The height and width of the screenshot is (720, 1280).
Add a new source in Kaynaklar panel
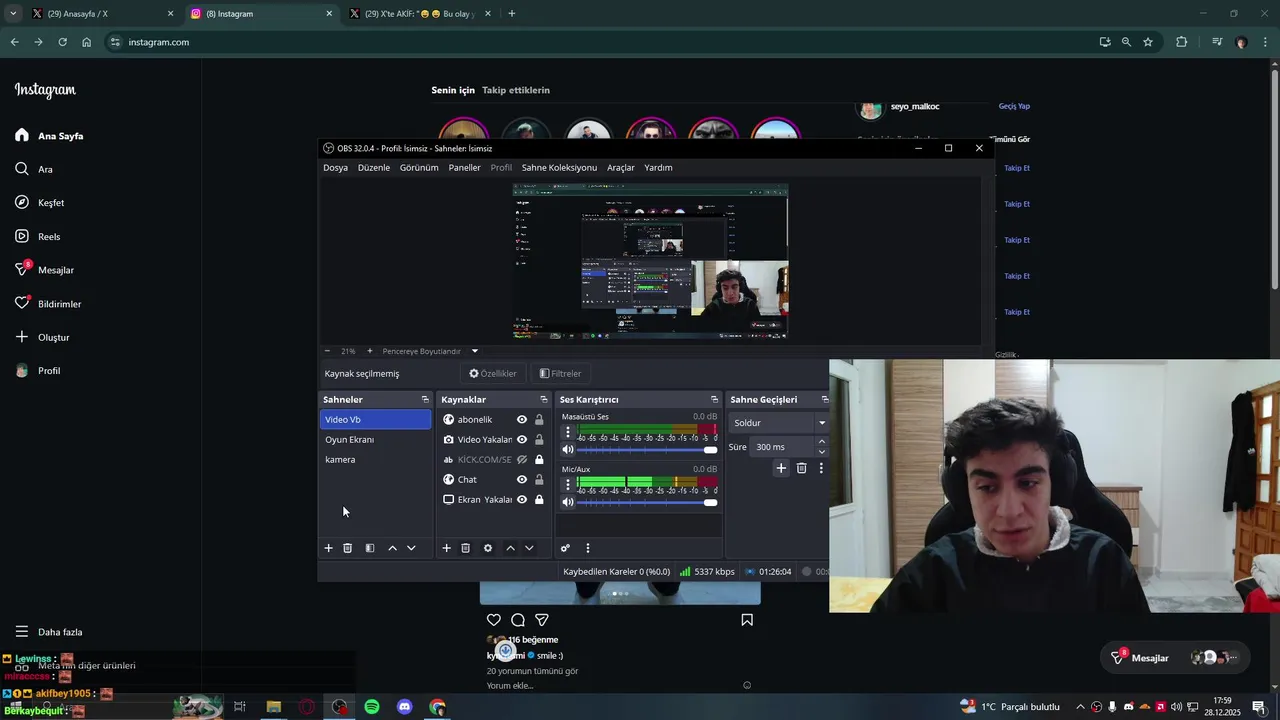[x=446, y=548]
